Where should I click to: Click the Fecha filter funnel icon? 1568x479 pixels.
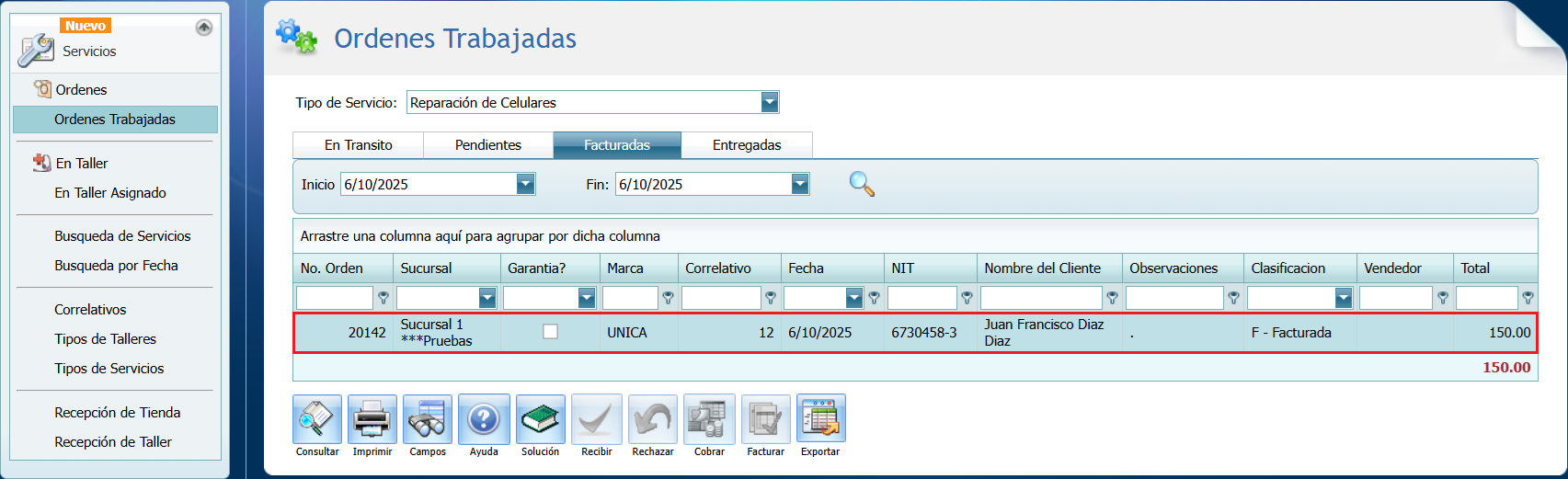coord(875,298)
